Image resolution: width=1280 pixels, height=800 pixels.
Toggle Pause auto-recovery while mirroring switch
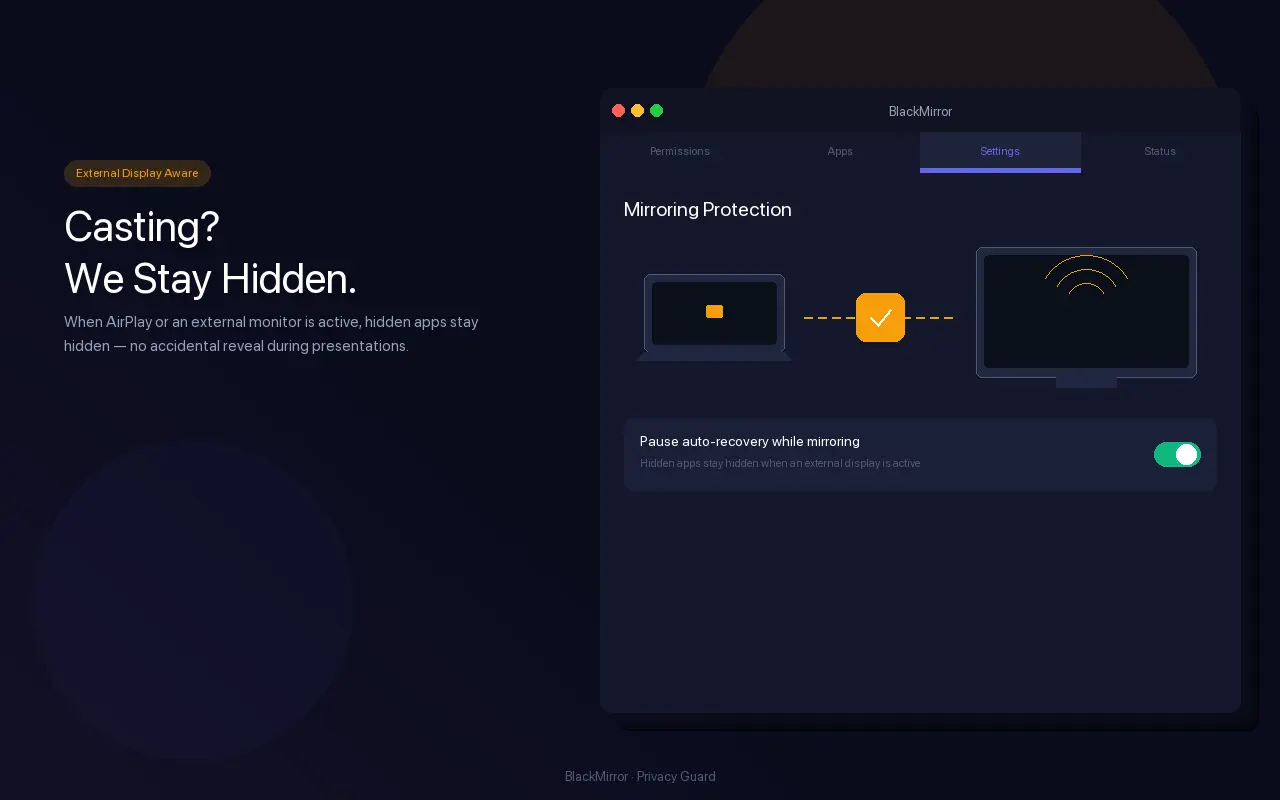pos(1177,455)
